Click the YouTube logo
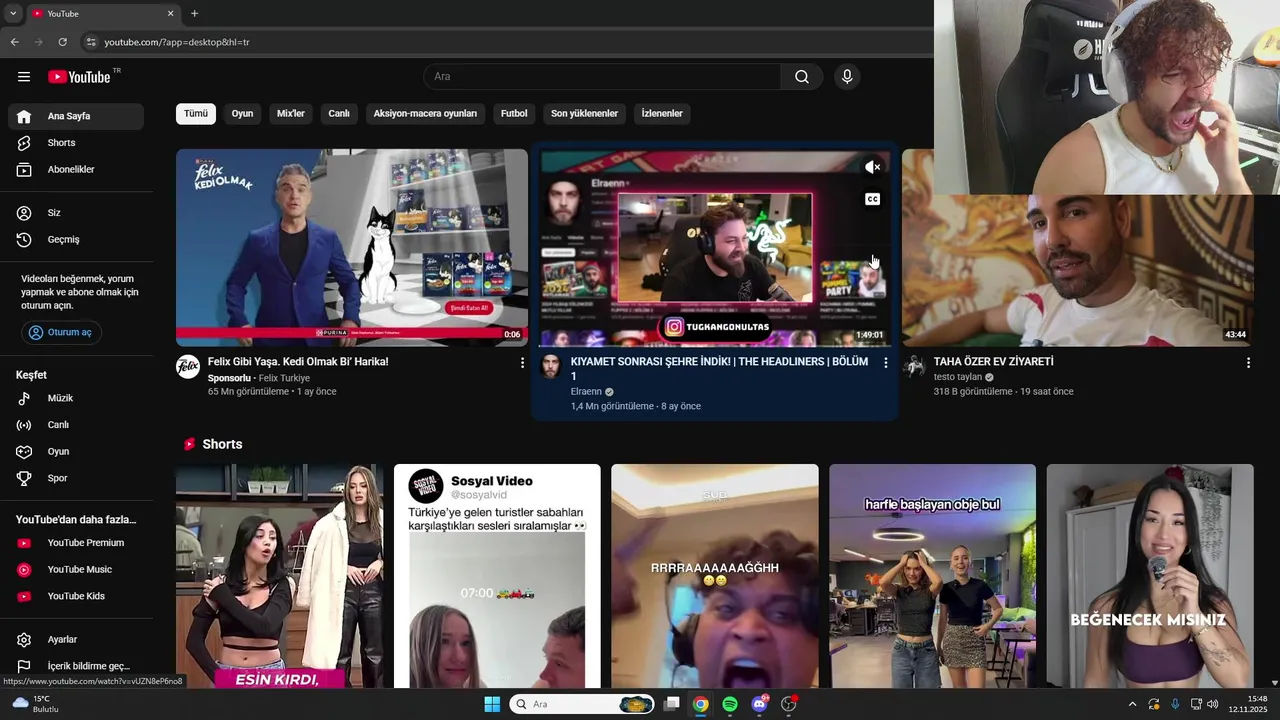 point(79,77)
